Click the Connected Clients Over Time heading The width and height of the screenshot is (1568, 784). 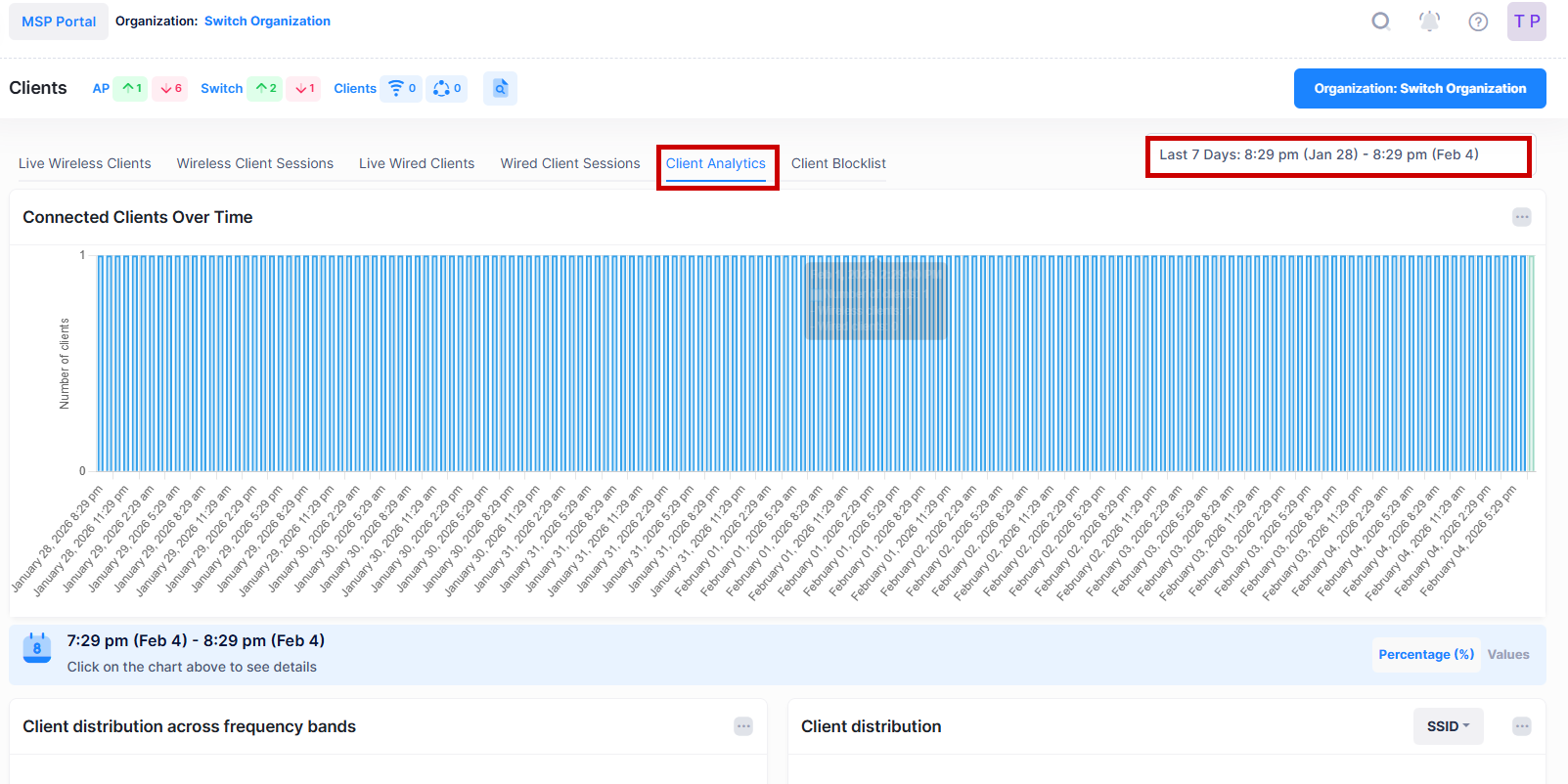[x=138, y=217]
